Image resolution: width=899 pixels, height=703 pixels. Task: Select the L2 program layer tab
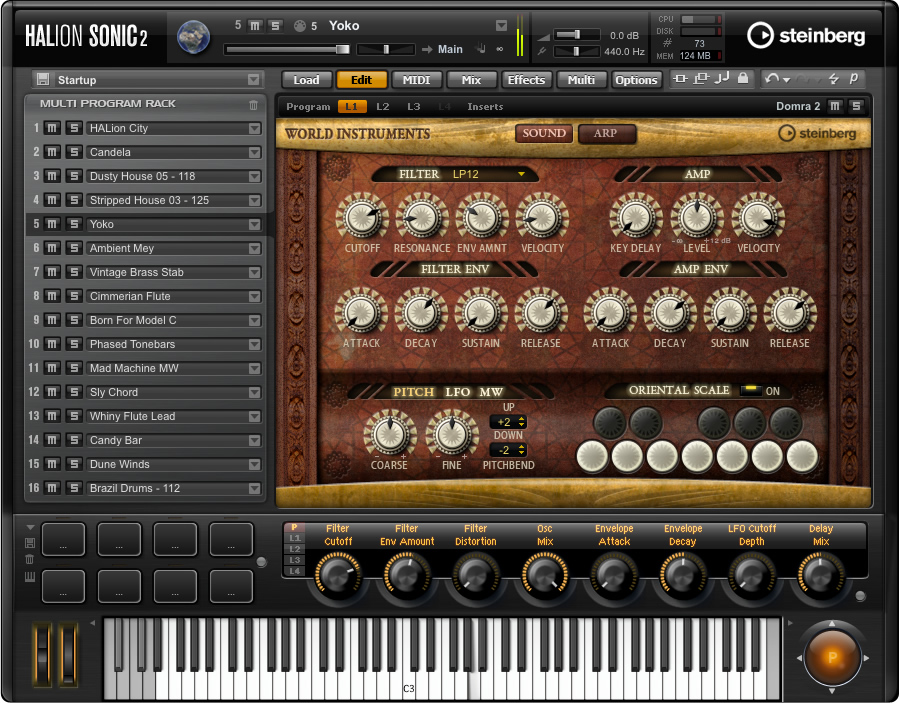pyautogui.click(x=383, y=106)
